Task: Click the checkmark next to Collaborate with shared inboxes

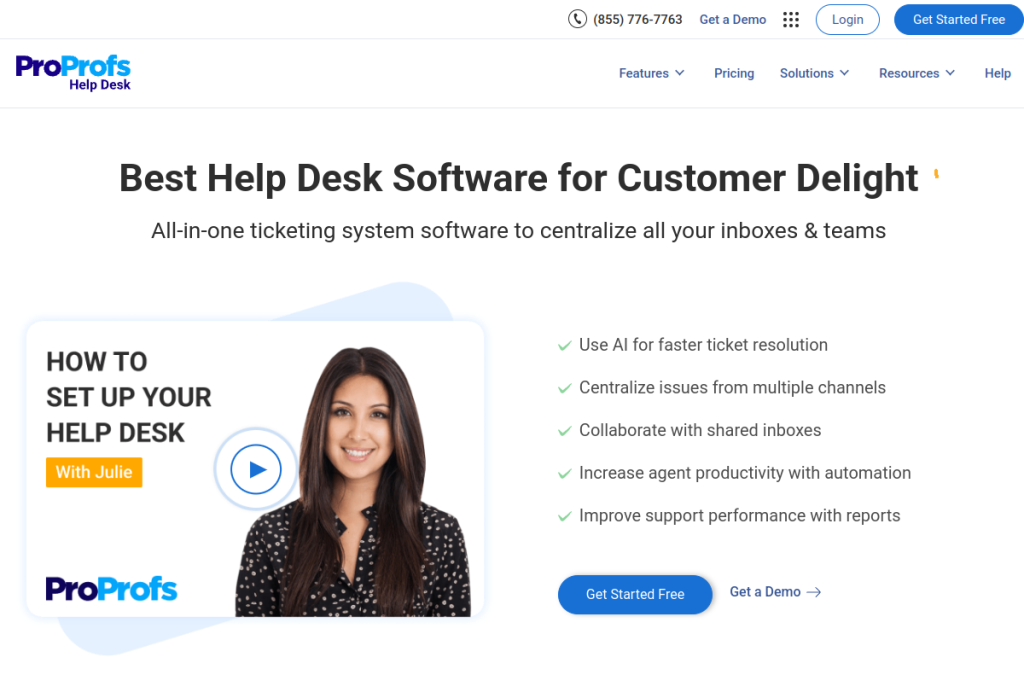Action: click(x=565, y=431)
